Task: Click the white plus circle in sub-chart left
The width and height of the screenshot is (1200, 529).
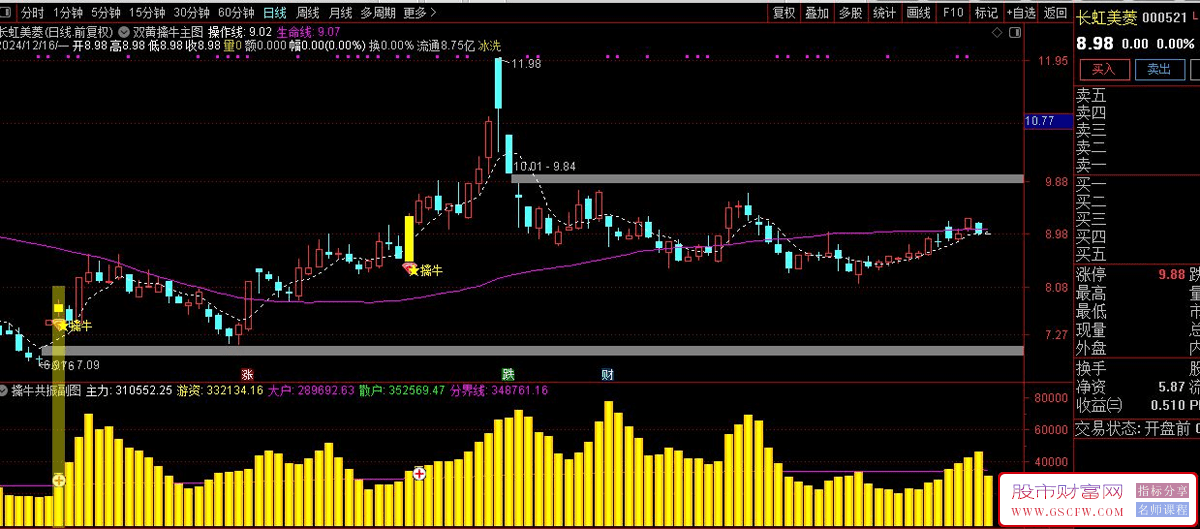Action: click(x=59, y=481)
